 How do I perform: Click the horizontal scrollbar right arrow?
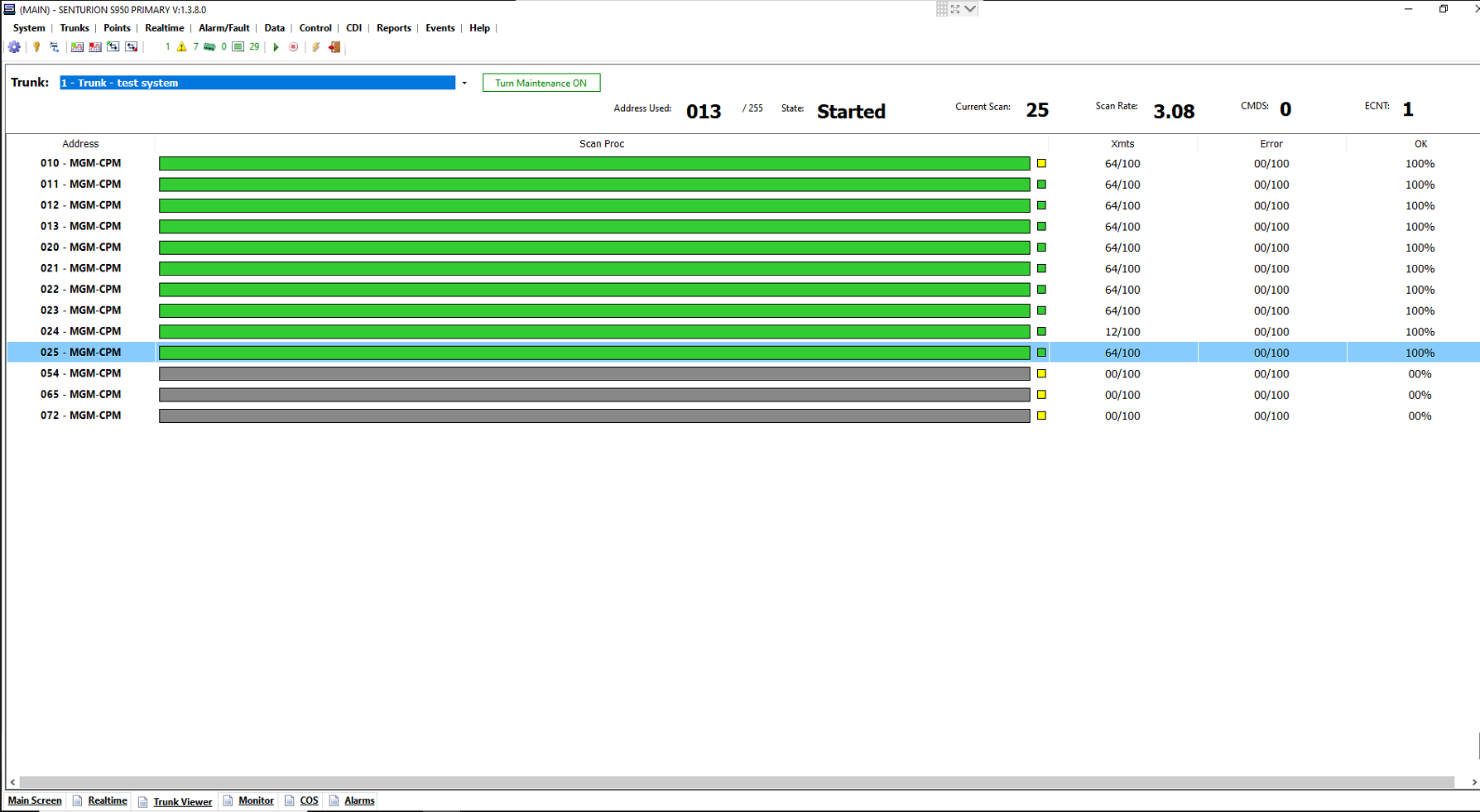pos(1473,782)
